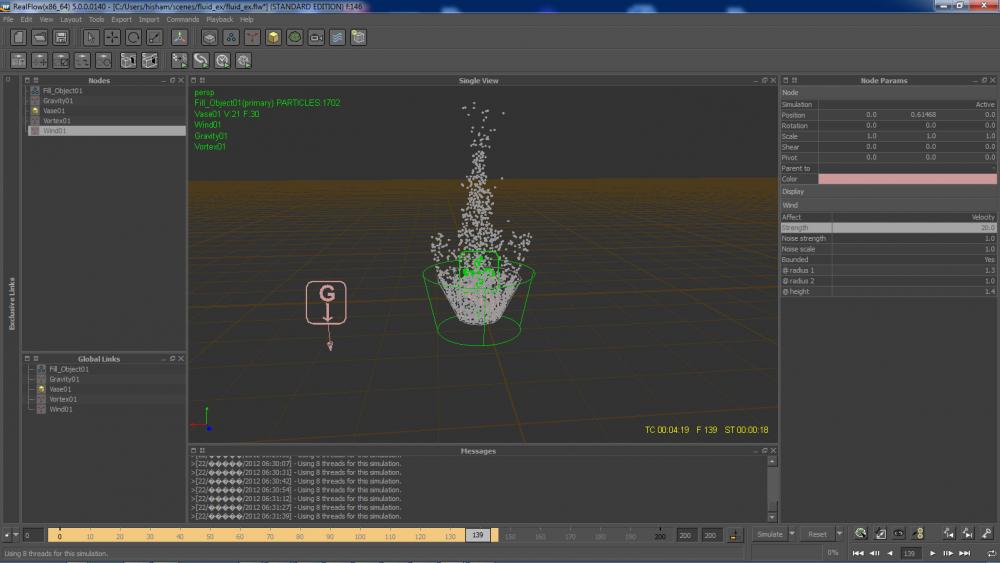Click the cube with dark side face icon

pos(150,61)
